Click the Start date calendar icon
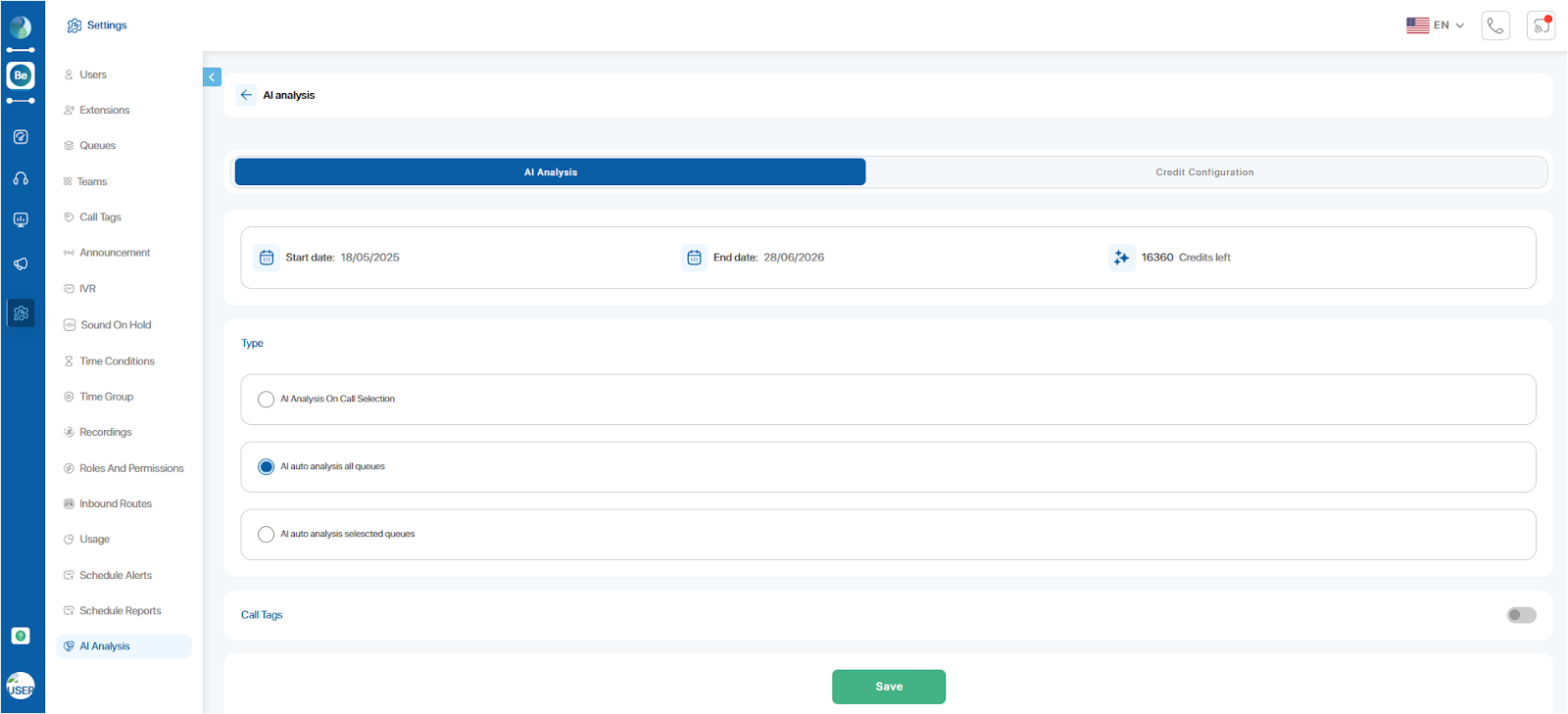Image resolution: width=1568 pixels, height=714 pixels. click(x=267, y=258)
